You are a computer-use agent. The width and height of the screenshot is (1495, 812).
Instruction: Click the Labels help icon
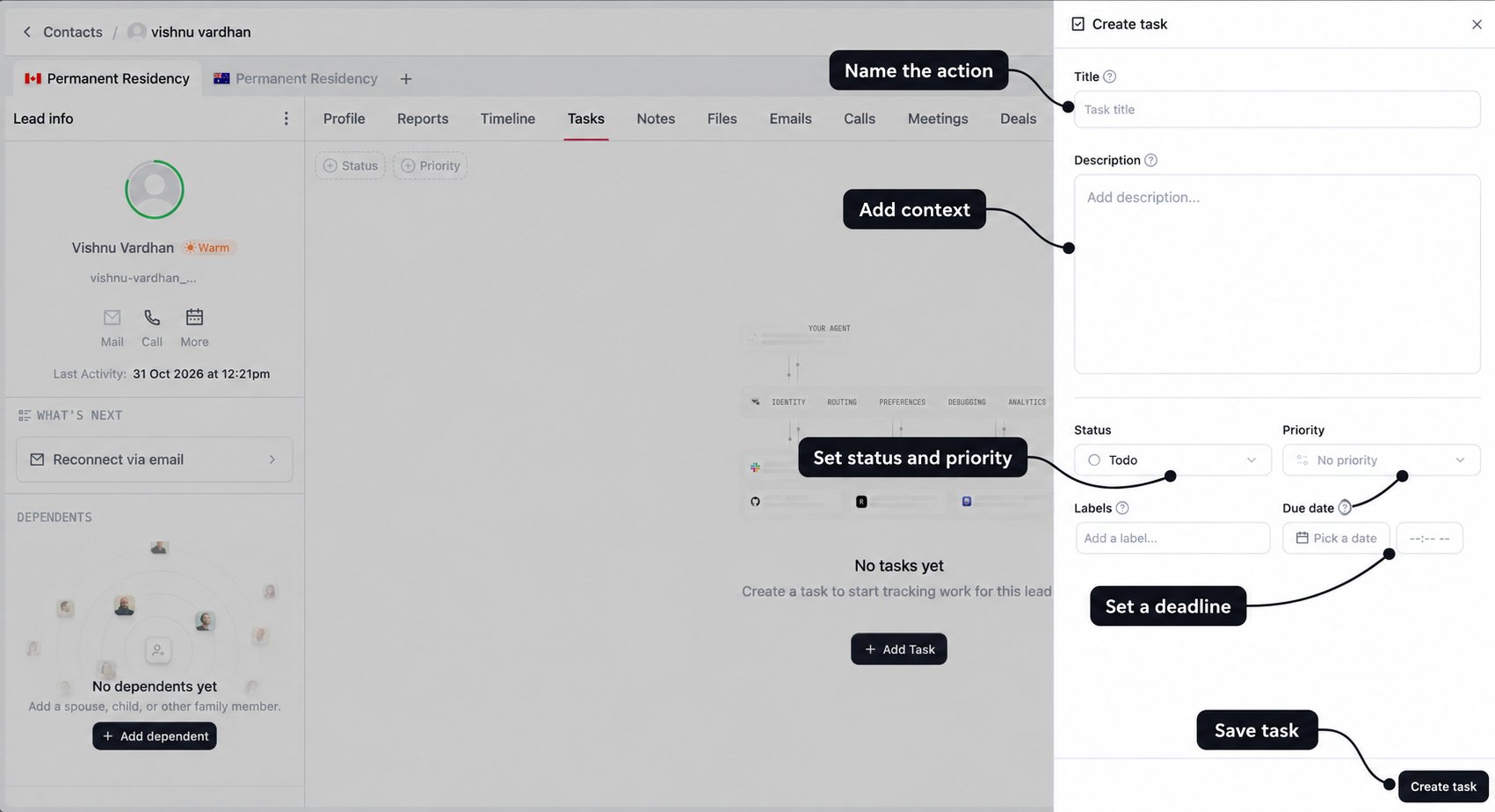(x=1121, y=508)
